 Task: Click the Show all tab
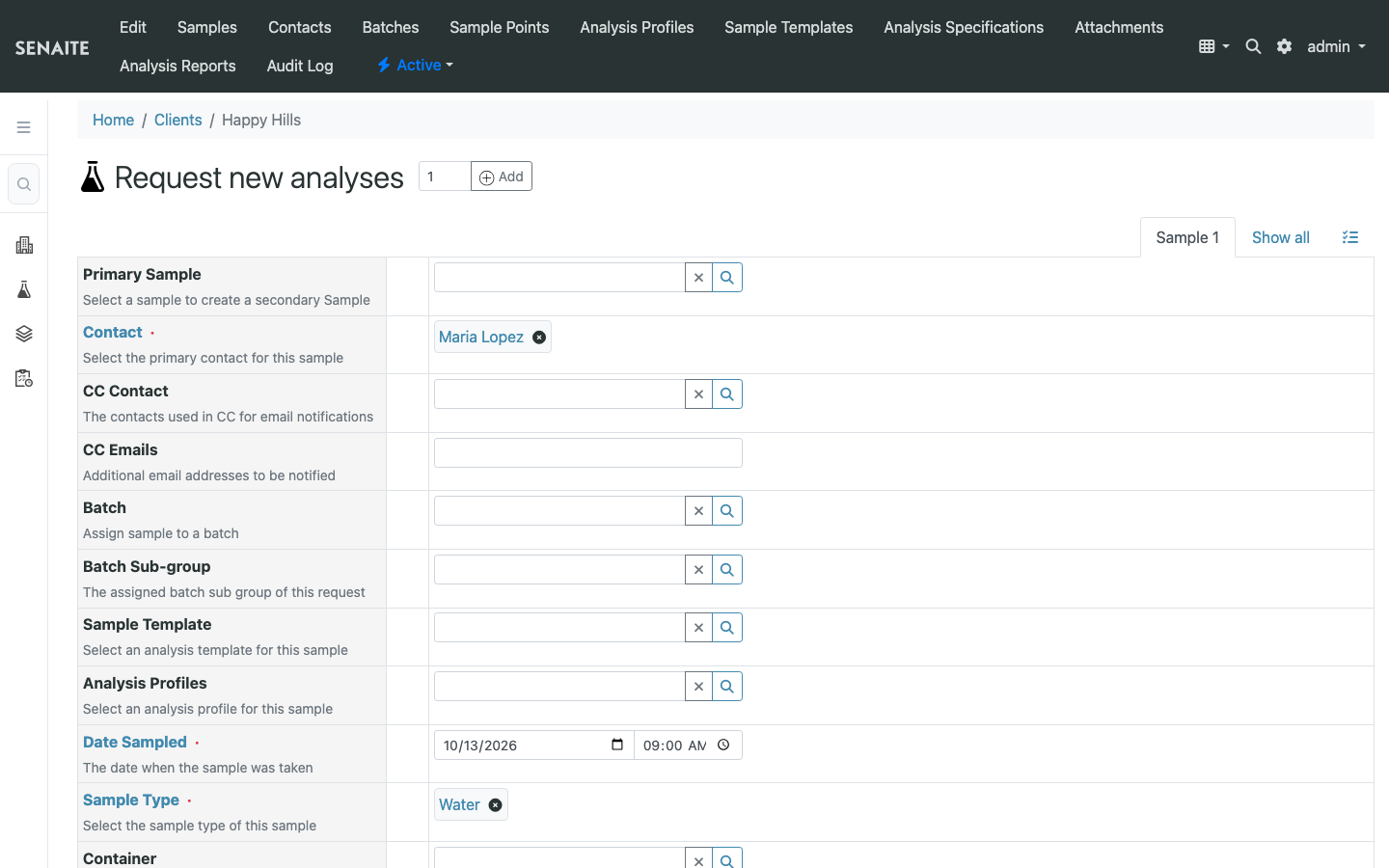1281,237
